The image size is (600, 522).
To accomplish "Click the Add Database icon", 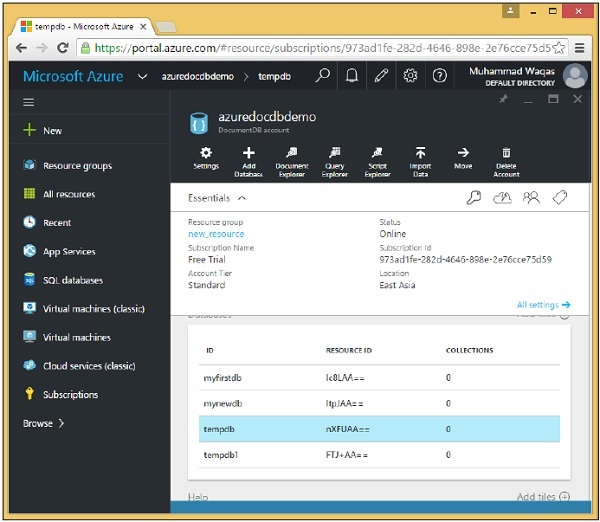I will 248,159.
